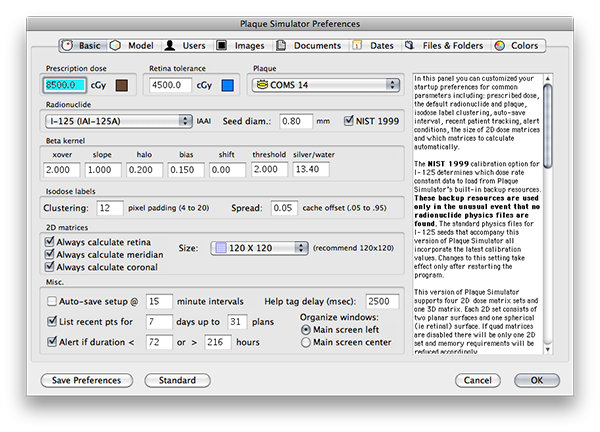Click the Images tab picture icon

(222, 46)
